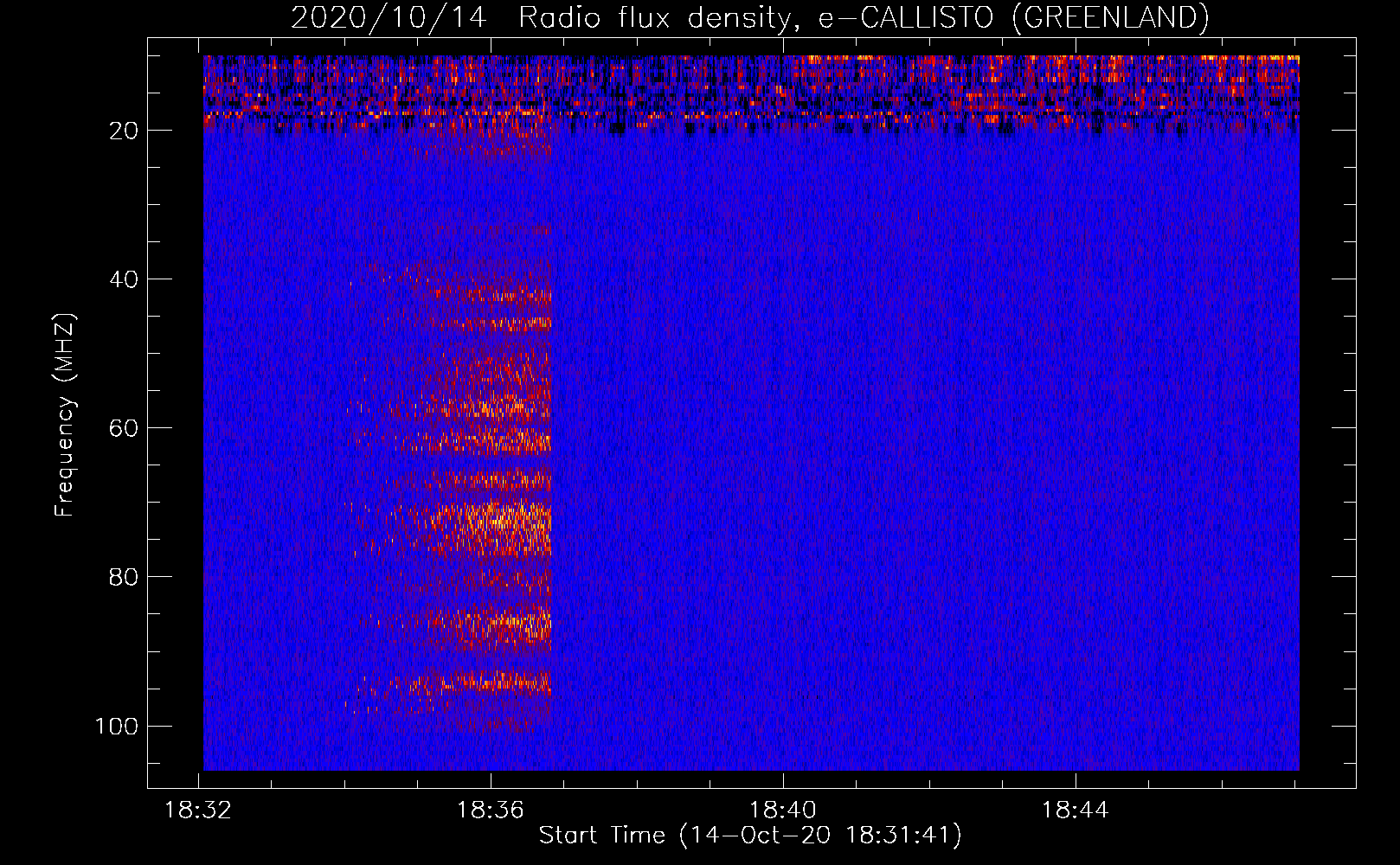Click the plot title mentioning e-CALLISTO (GREENLAND)
The width and height of the screenshot is (1400, 865).
click(x=750, y=17)
